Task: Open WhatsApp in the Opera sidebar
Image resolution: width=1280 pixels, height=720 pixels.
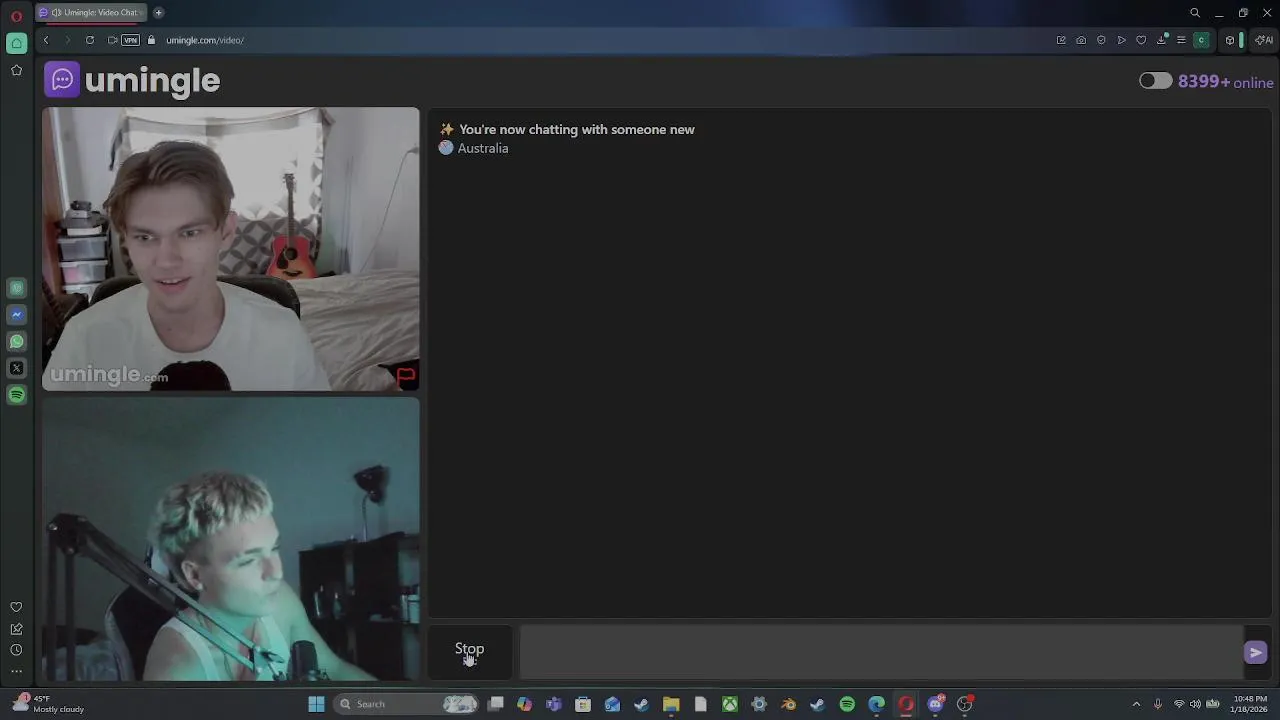Action: pos(16,342)
